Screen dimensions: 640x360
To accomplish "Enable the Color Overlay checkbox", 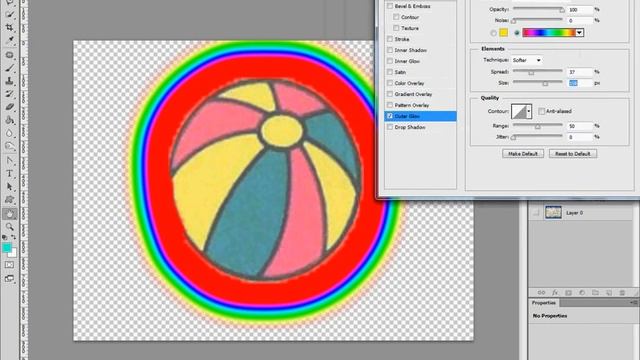I will 390,83.
